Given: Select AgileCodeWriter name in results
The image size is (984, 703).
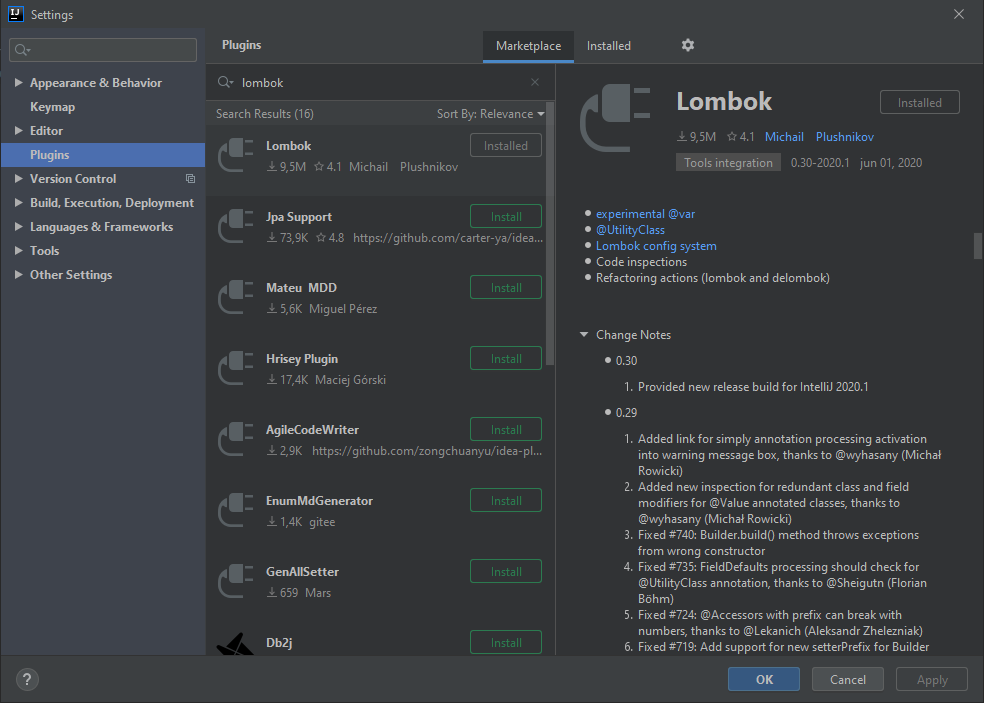Looking at the screenshot, I should tap(313, 429).
